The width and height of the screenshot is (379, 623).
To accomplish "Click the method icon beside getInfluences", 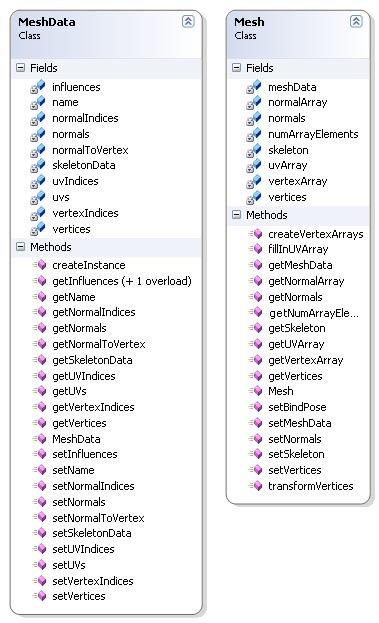I will pyautogui.click(x=40, y=281).
